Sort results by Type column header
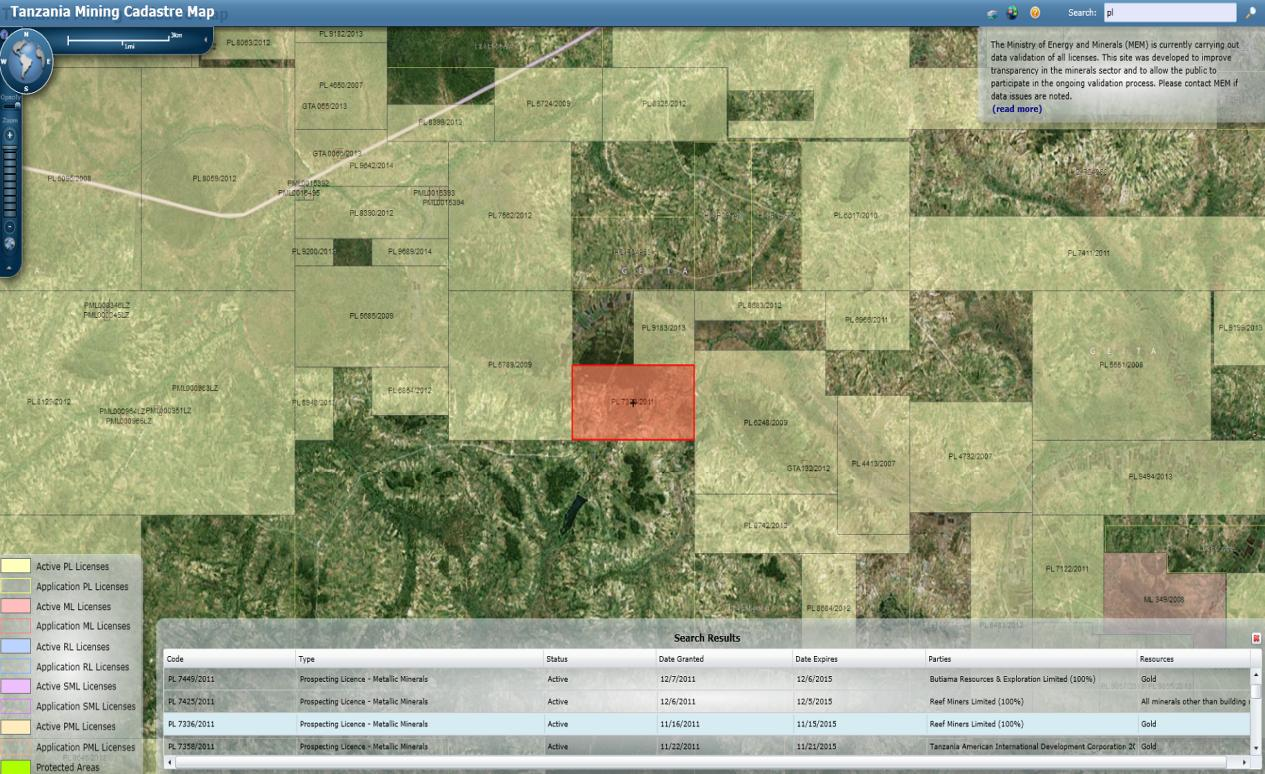 click(419, 659)
